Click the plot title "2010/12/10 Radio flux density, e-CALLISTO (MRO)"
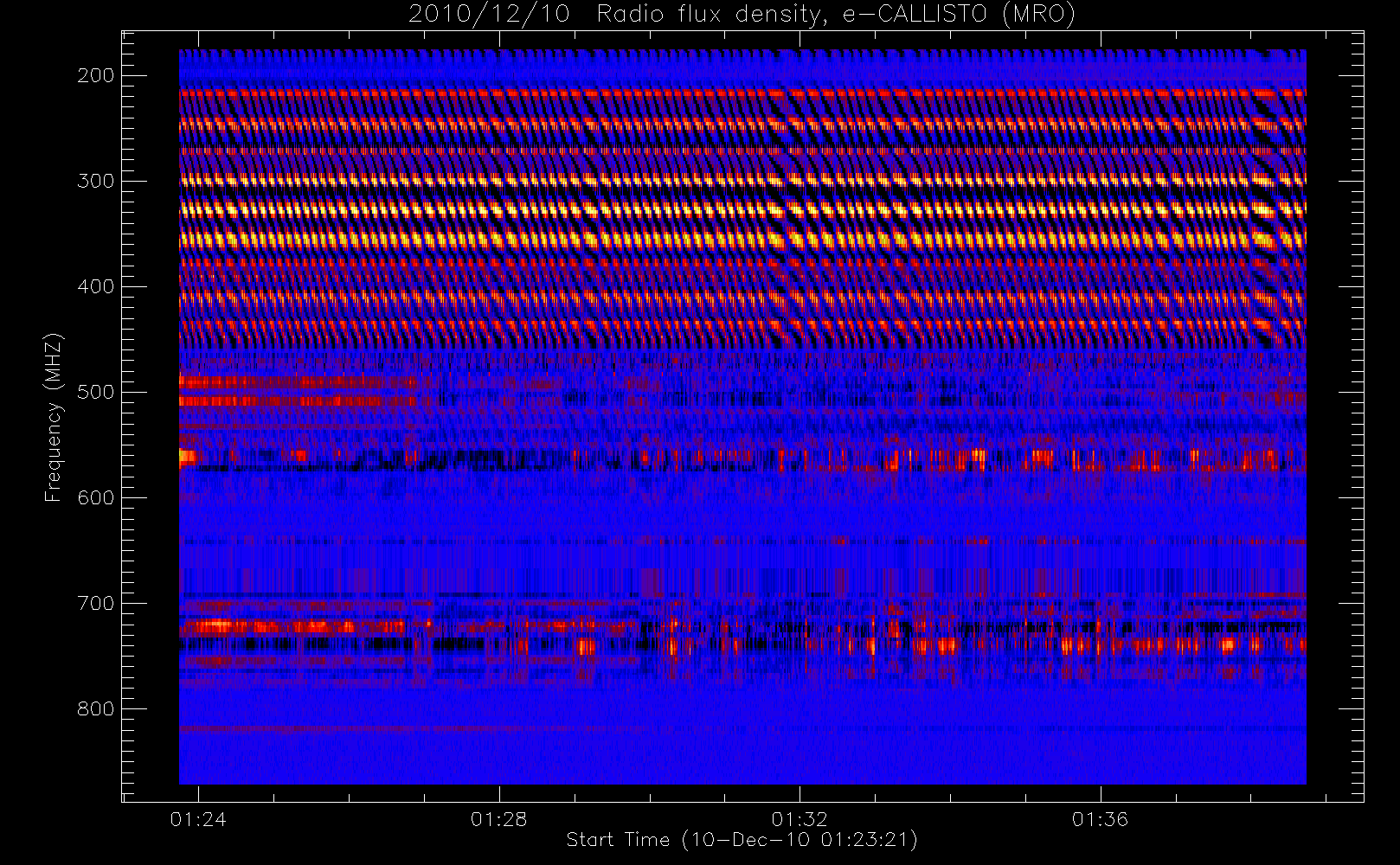The image size is (1400, 865). click(x=742, y=15)
